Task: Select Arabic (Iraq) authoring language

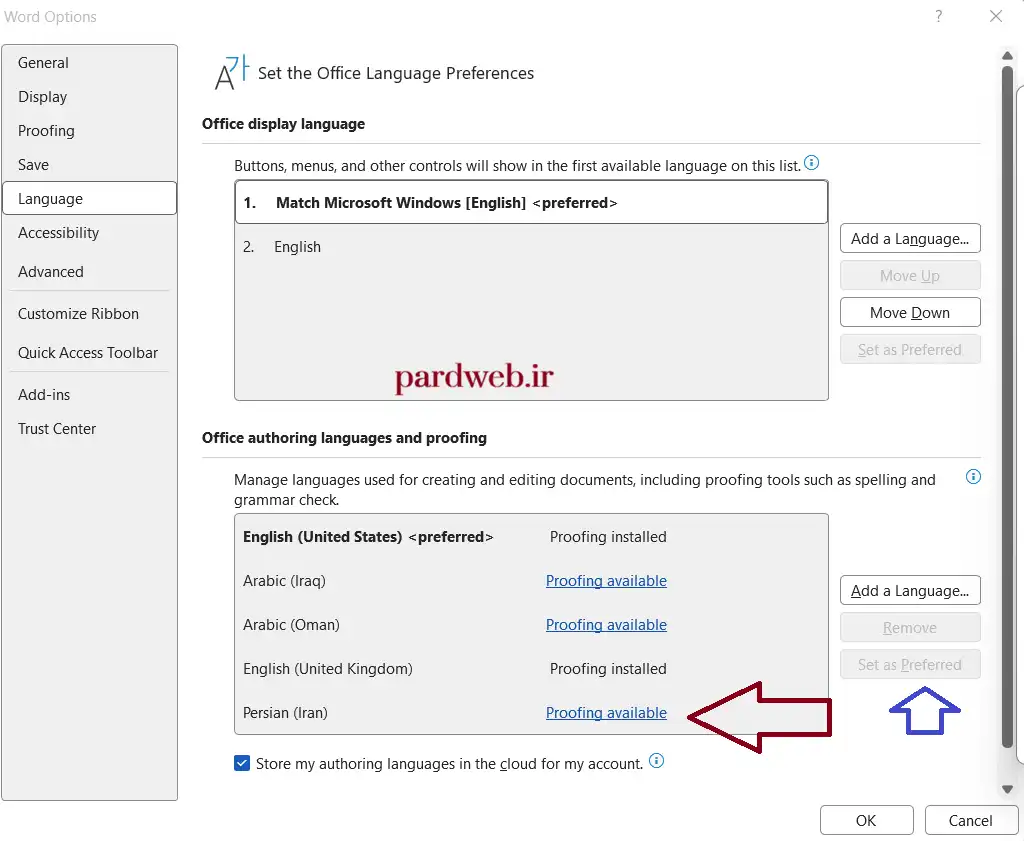Action: point(531,580)
